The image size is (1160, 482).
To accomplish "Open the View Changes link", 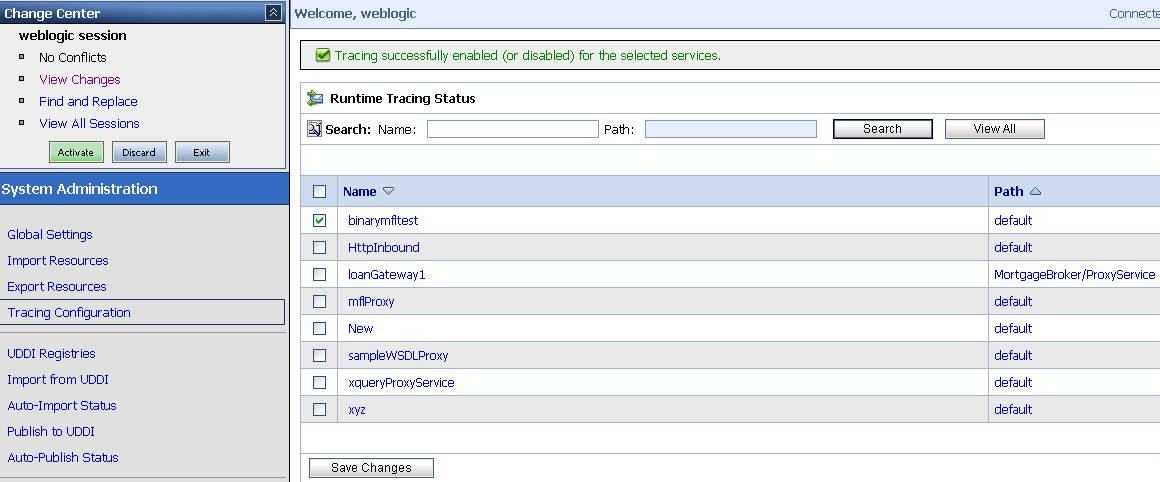I will 80,79.
